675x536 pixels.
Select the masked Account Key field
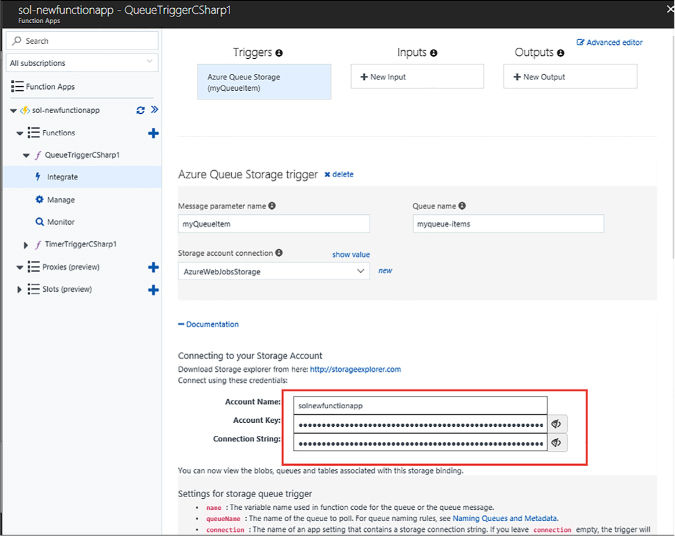tap(420, 424)
